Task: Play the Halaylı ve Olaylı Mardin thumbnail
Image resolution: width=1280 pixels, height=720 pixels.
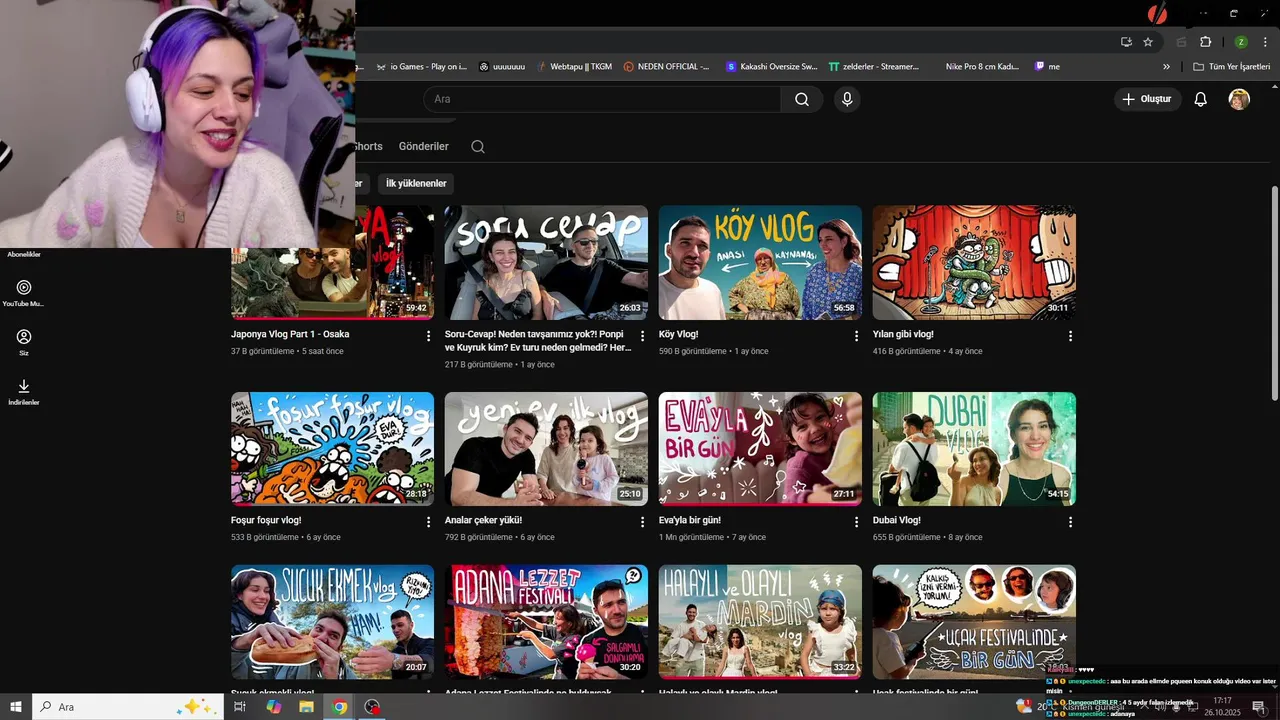Action: pyautogui.click(x=760, y=622)
